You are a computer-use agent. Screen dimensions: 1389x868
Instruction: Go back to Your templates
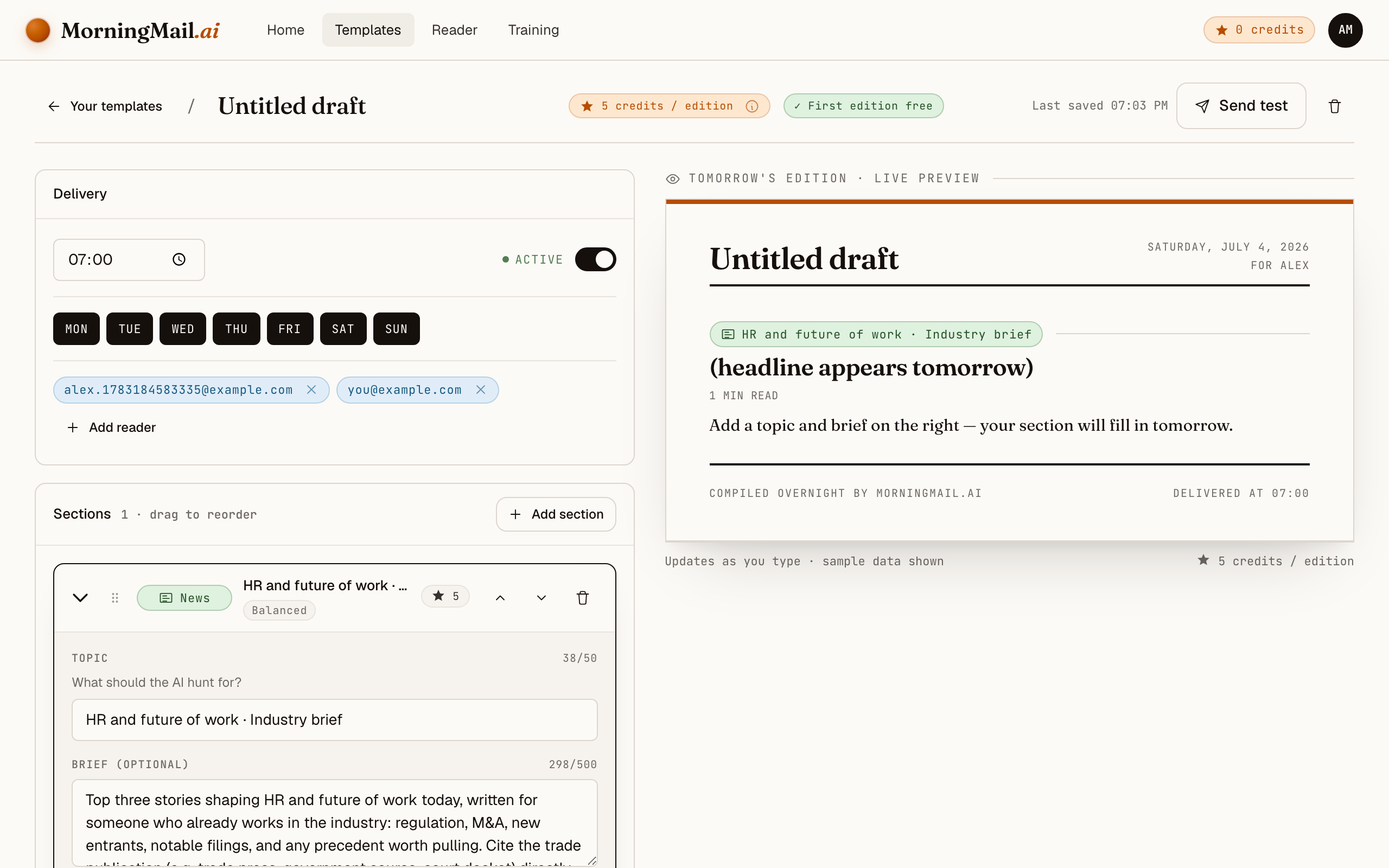coord(105,106)
